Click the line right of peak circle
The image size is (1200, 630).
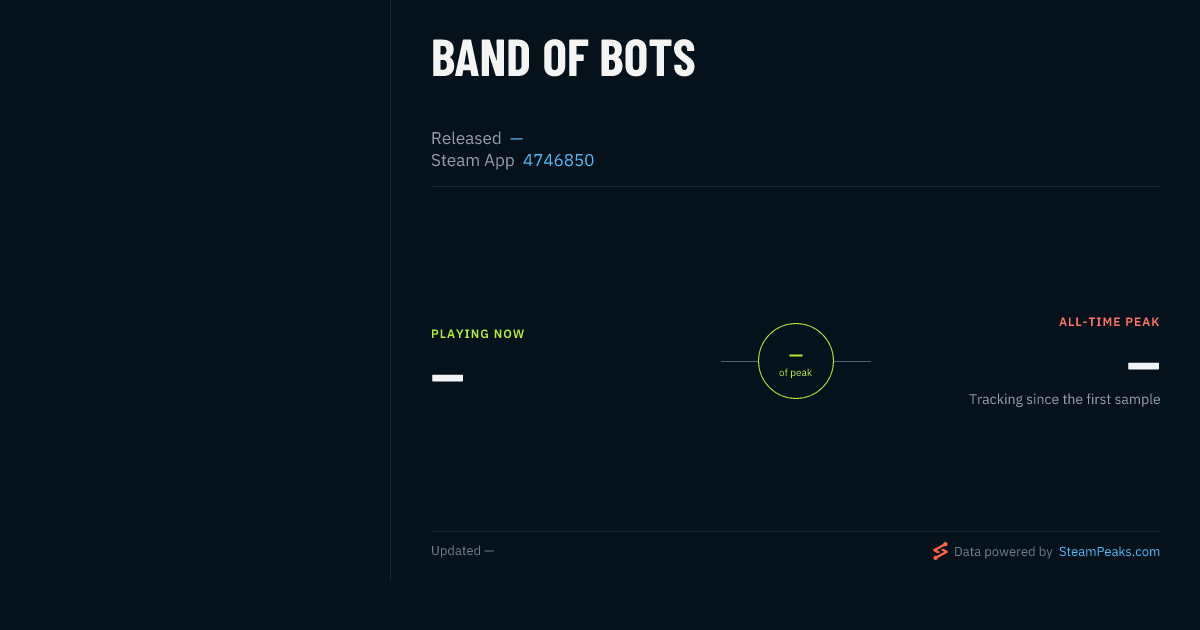[x=852, y=361]
